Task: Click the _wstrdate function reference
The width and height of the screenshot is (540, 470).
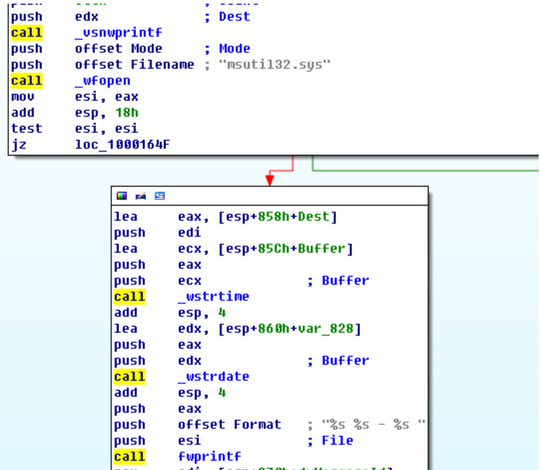Action: pos(214,377)
